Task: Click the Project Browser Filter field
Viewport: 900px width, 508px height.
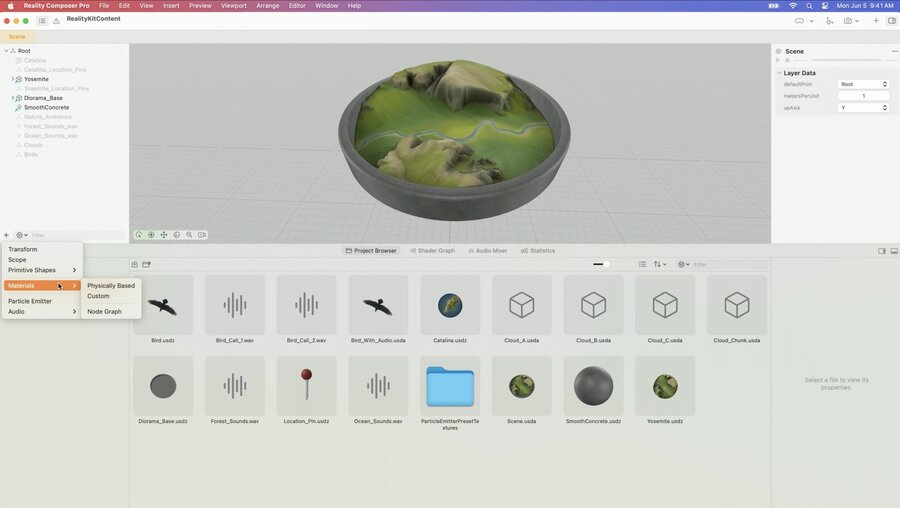Action: point(731,264)
